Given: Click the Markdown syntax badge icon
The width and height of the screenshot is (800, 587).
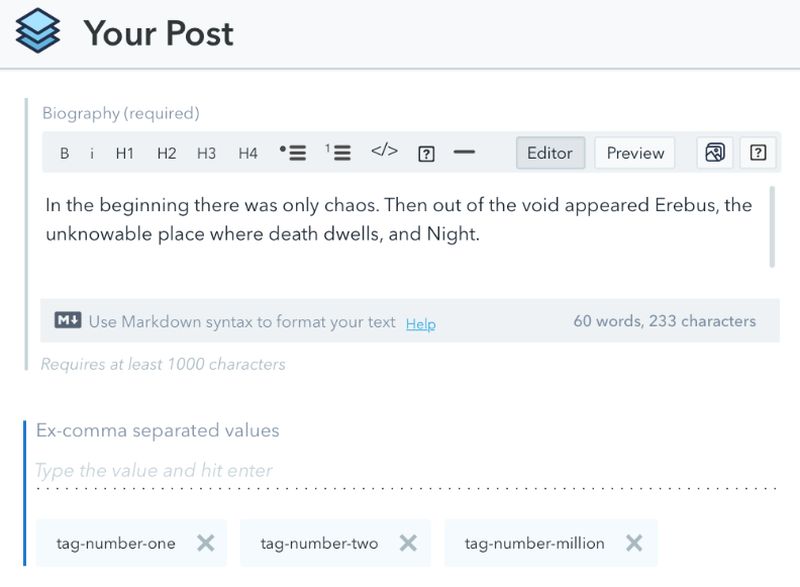Looking at the screenshot, I should pyautogui.click(x=66, y=322).
